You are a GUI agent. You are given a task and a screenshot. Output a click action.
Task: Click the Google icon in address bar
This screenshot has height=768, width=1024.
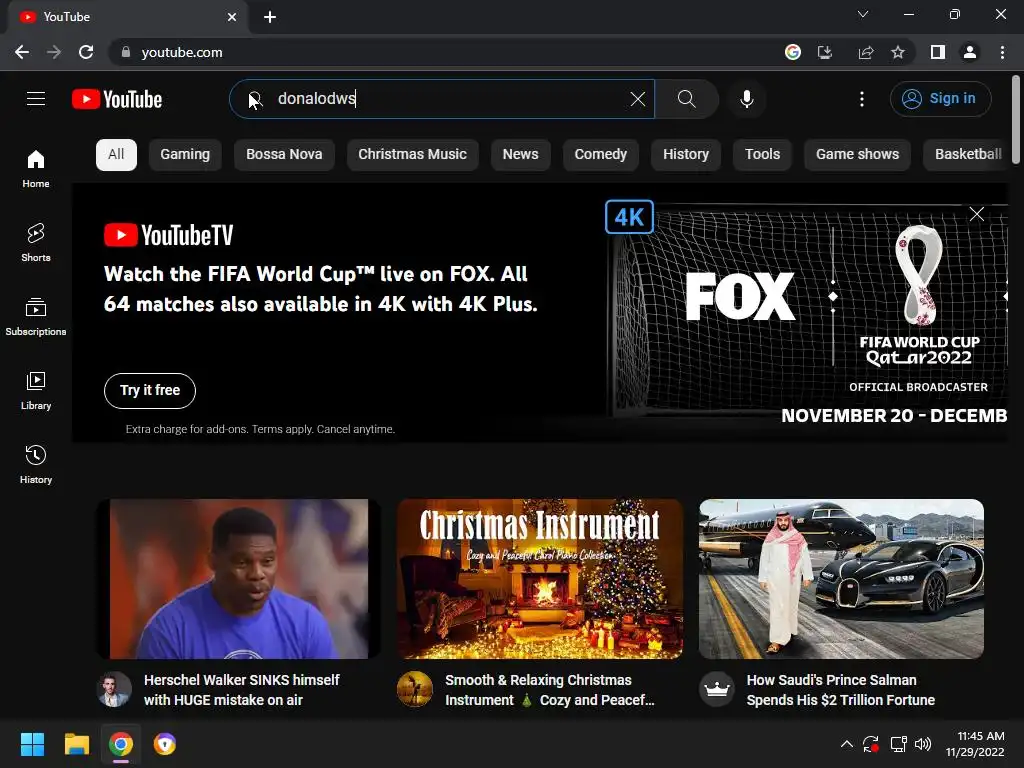(793, 52)
